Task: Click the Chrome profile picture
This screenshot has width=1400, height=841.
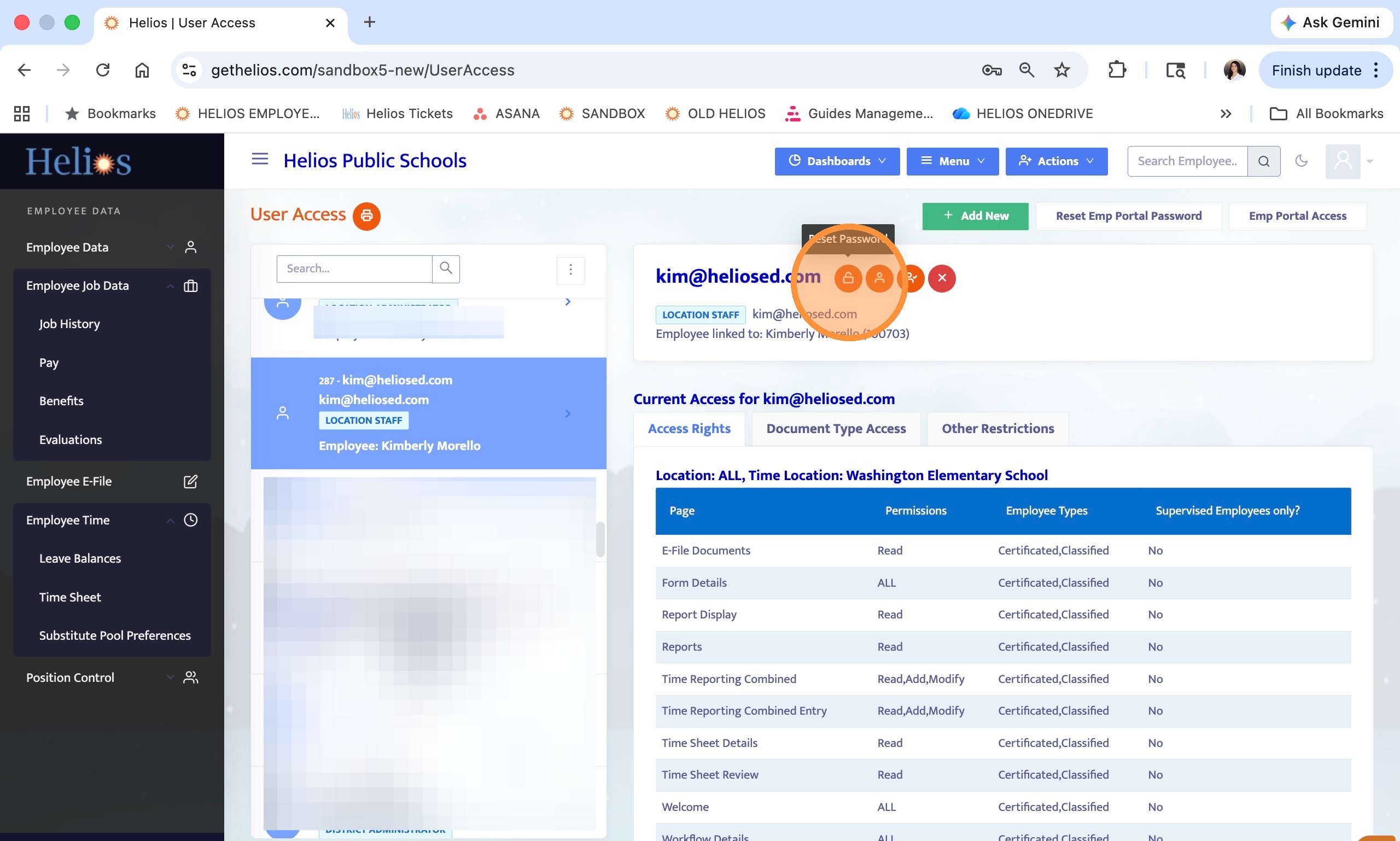Action: (x=1234, y=71)
